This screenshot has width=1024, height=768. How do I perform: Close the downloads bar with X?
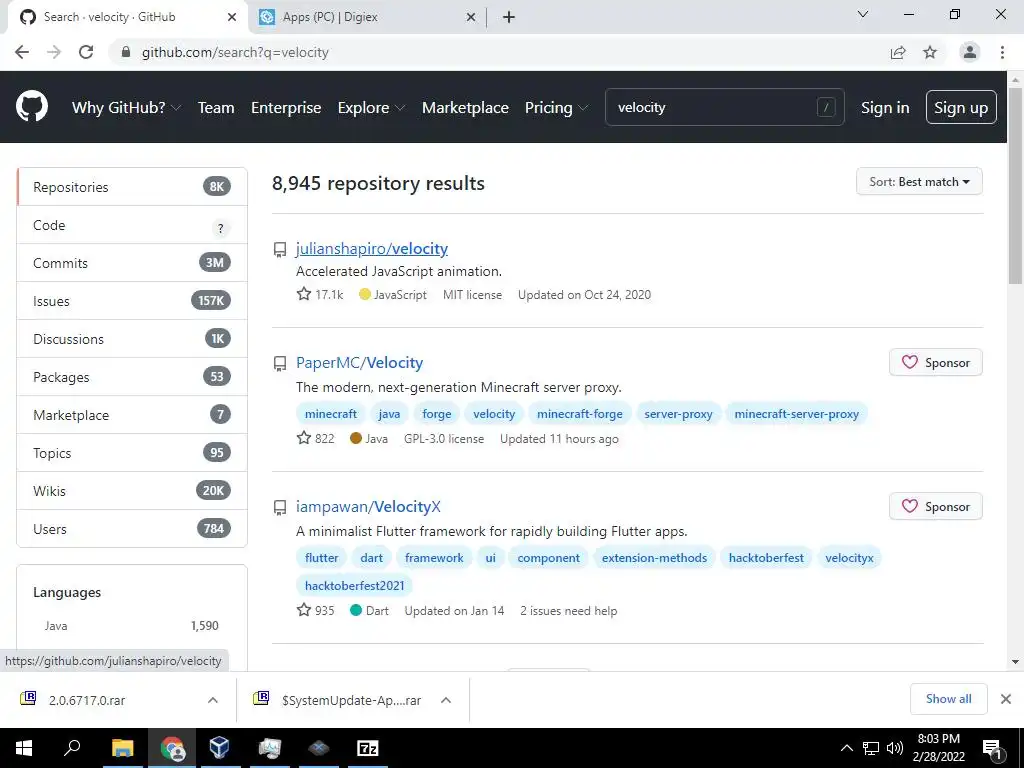pos(1006,699)
